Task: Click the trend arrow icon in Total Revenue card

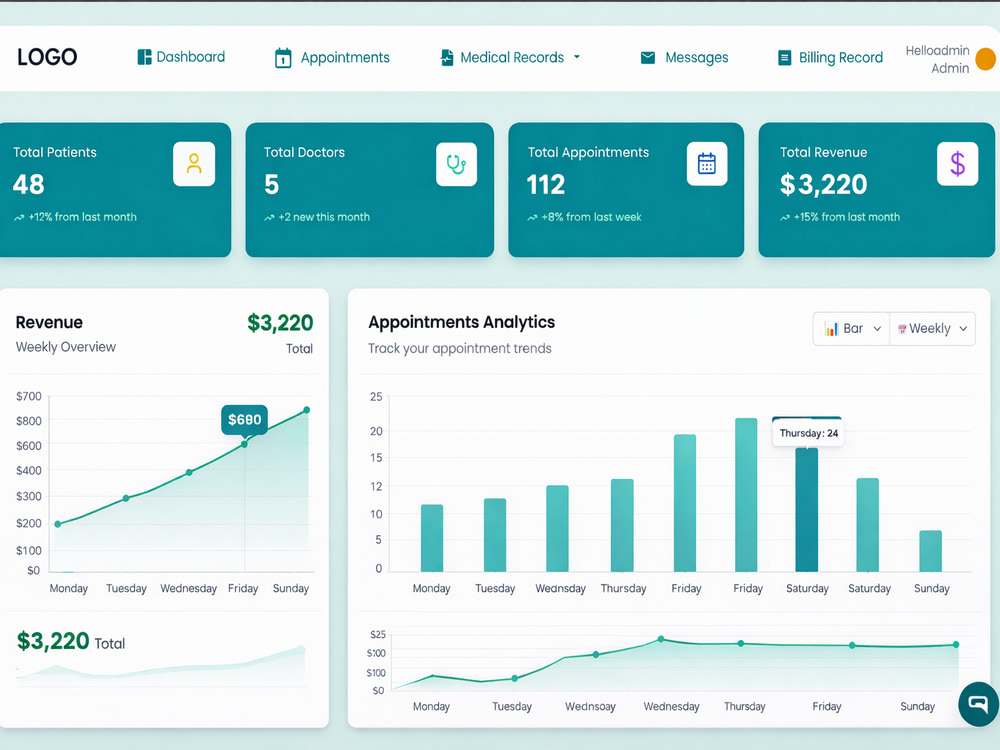Action: click(x=784, y=217)
